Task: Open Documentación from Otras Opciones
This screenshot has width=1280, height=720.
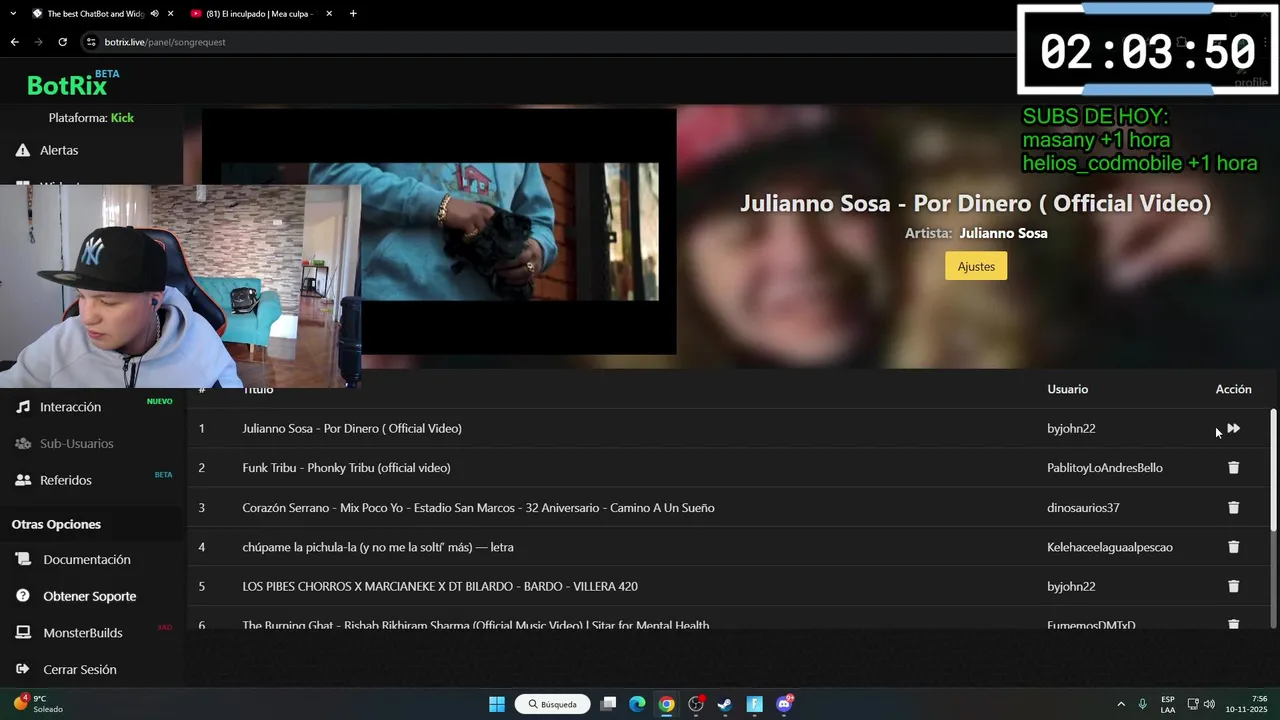Action: coord(86,559)
